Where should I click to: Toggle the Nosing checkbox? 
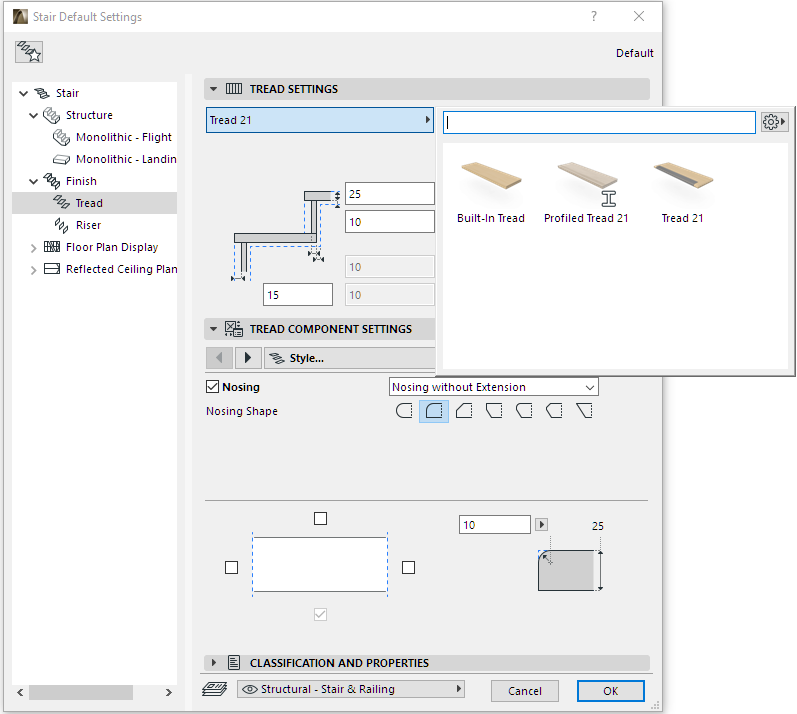point(212,387)
